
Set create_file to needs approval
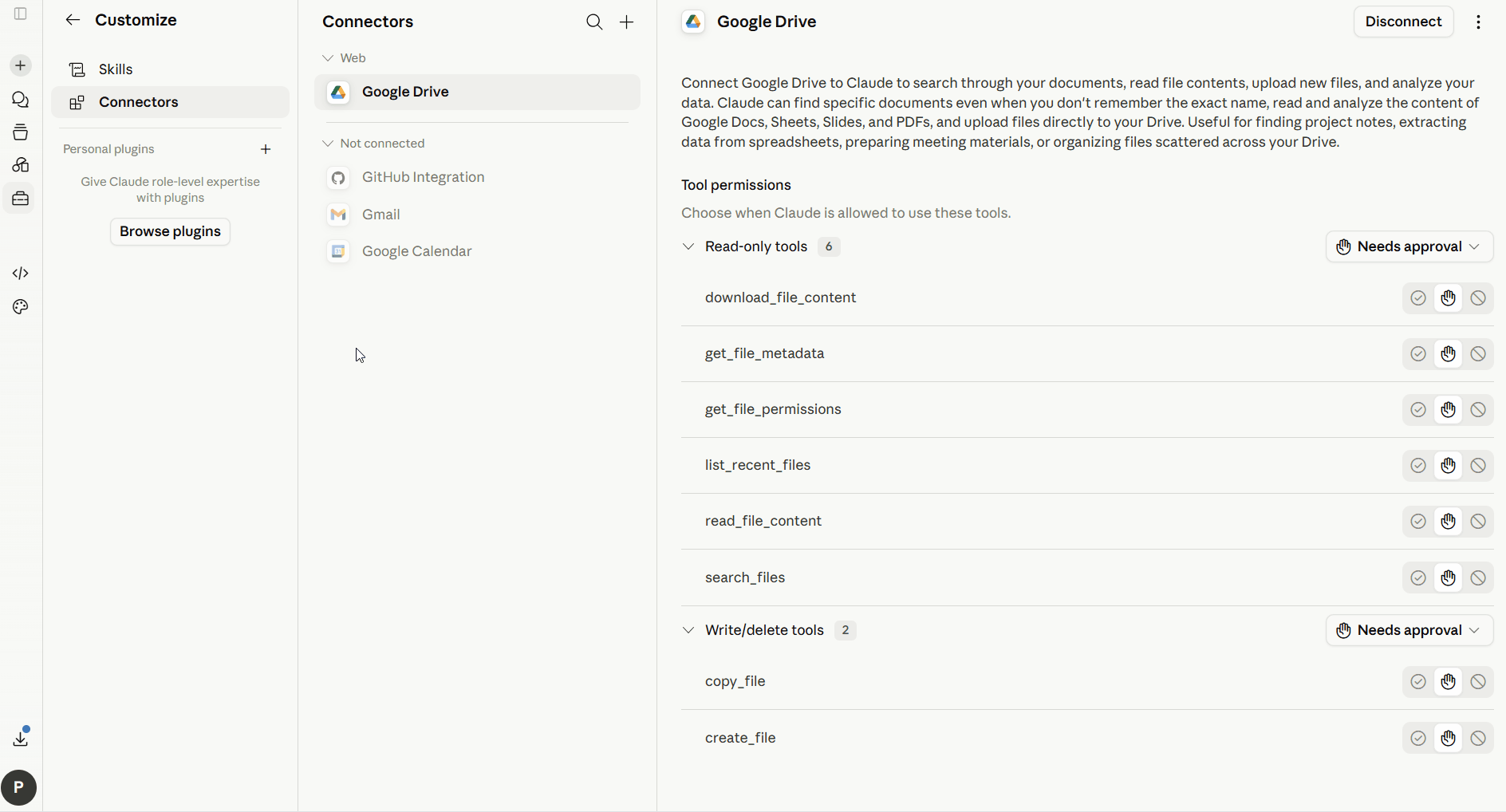coord(1449,739)
